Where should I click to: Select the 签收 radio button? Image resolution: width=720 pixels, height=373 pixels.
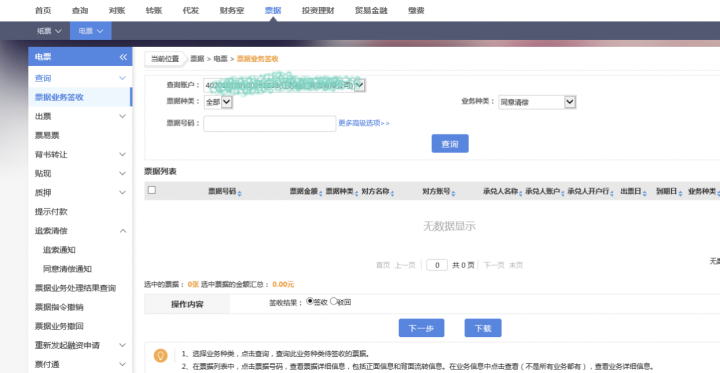pyautogui.click(x=309, y=301)
